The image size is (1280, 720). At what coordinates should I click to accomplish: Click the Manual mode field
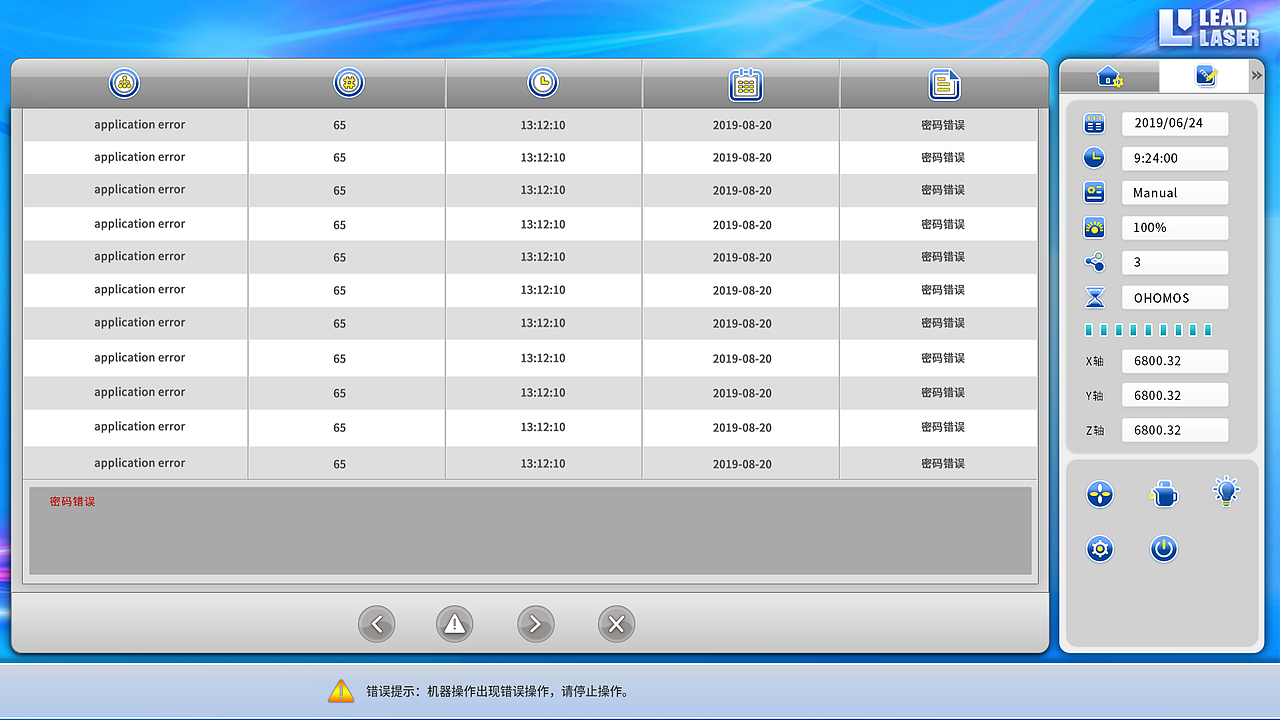click(x=1175, y=192)
